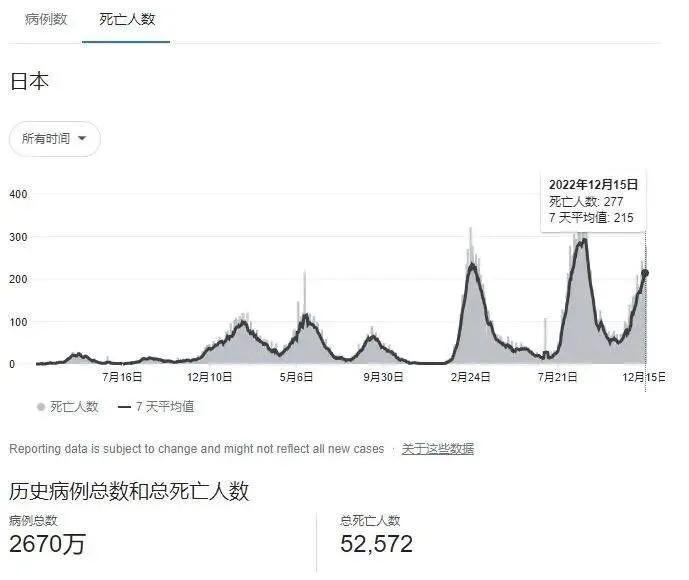Click the dropdown arrow in 所有时间 button

pyautogui.click(x=82, y=139)
